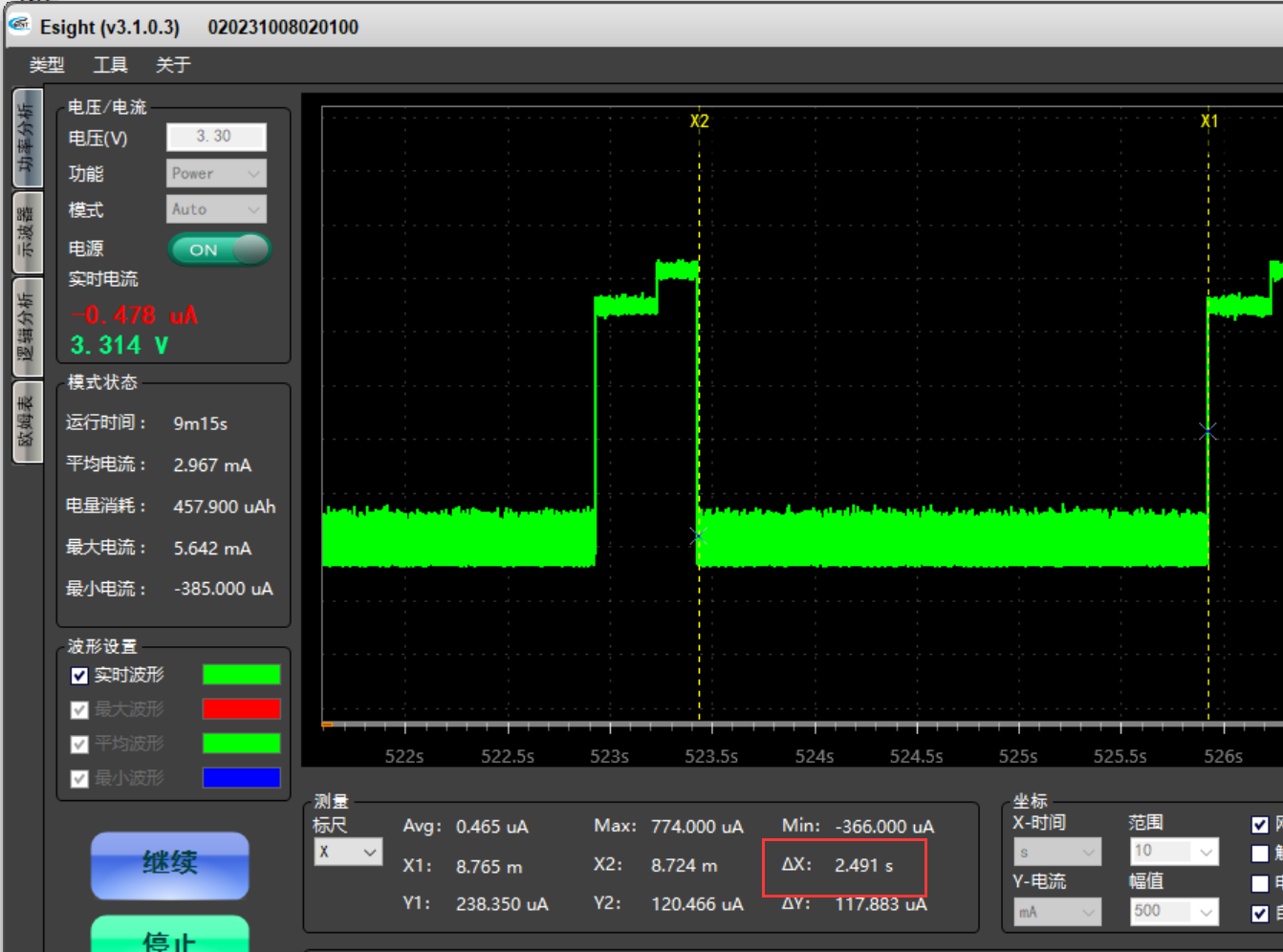Switch to the 功率分析 vertical tab

[x=27, y=138]
